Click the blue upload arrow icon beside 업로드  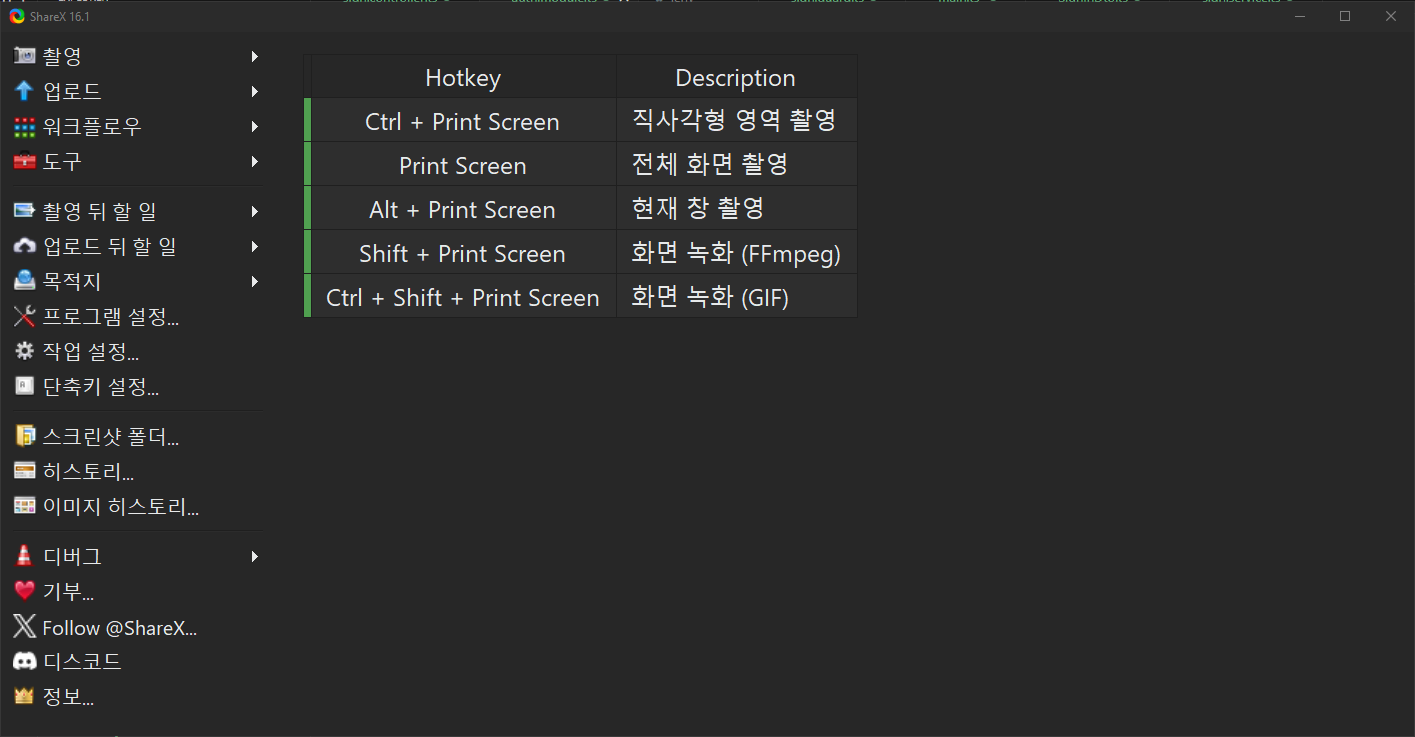(x=25, y=92)
